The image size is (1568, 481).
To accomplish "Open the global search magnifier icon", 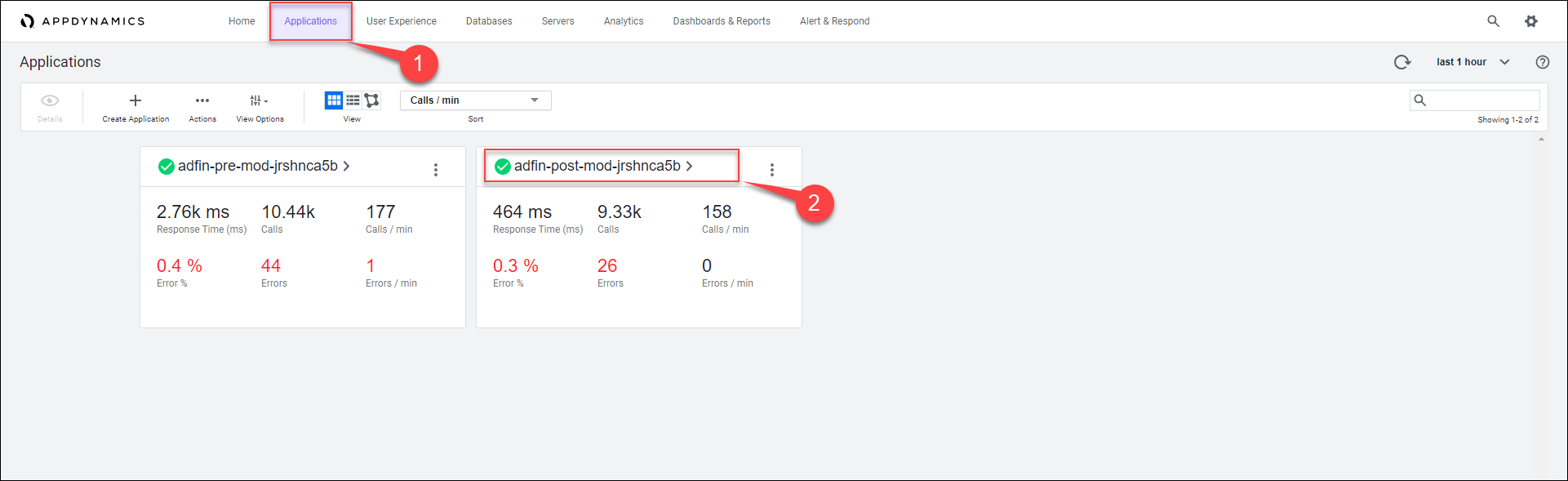I will coord(1493,21).
